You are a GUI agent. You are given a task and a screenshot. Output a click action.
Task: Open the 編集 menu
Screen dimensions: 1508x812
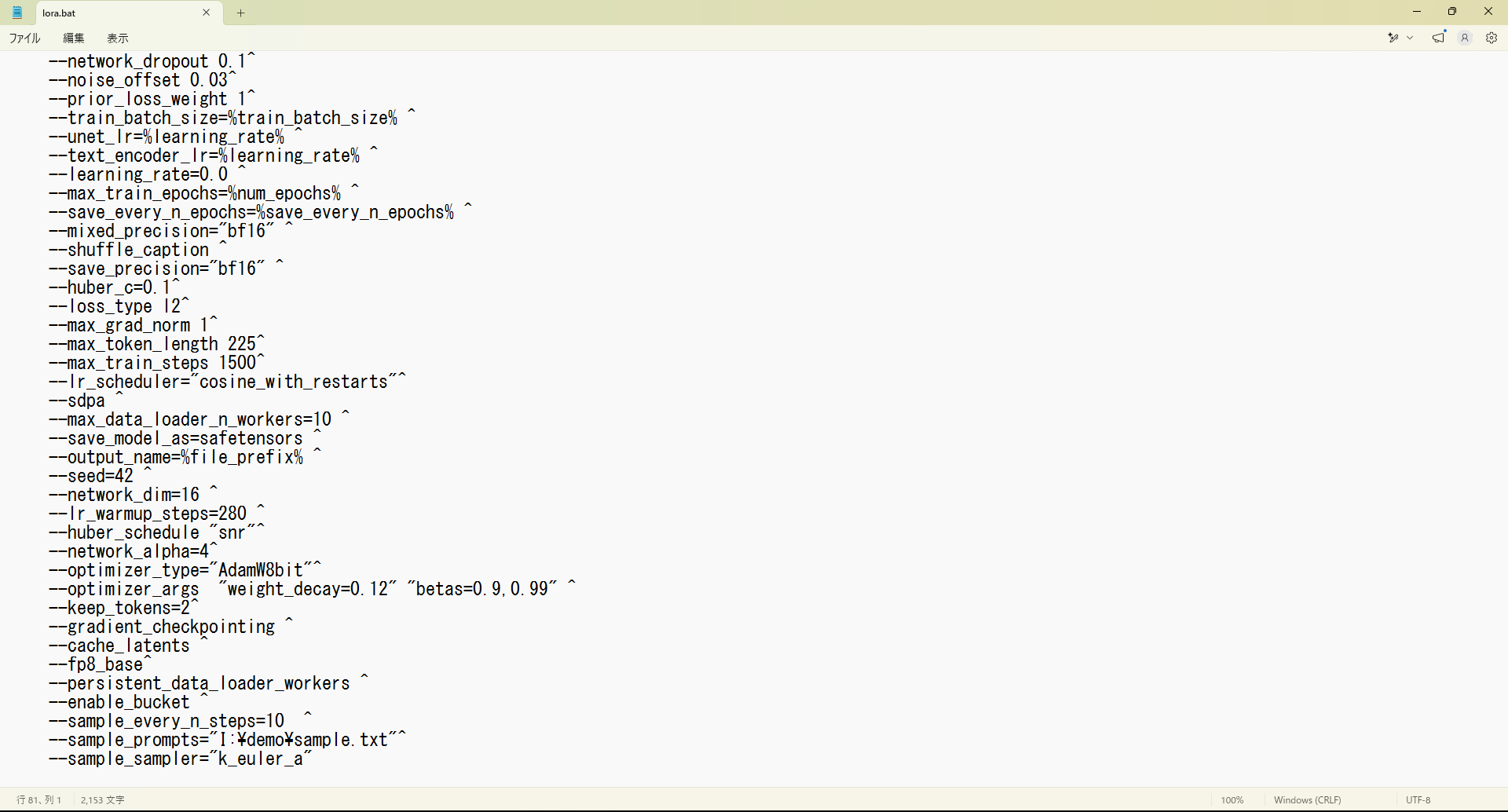(74, 38)
